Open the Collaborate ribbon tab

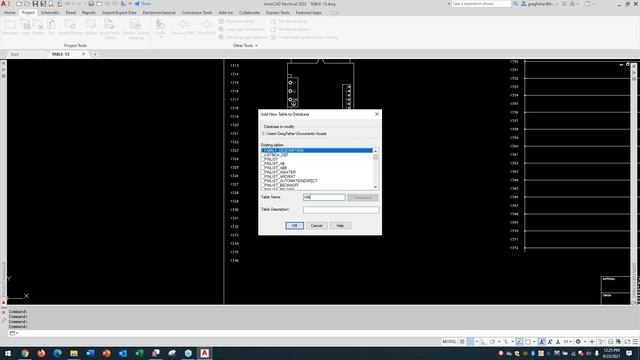249,13
